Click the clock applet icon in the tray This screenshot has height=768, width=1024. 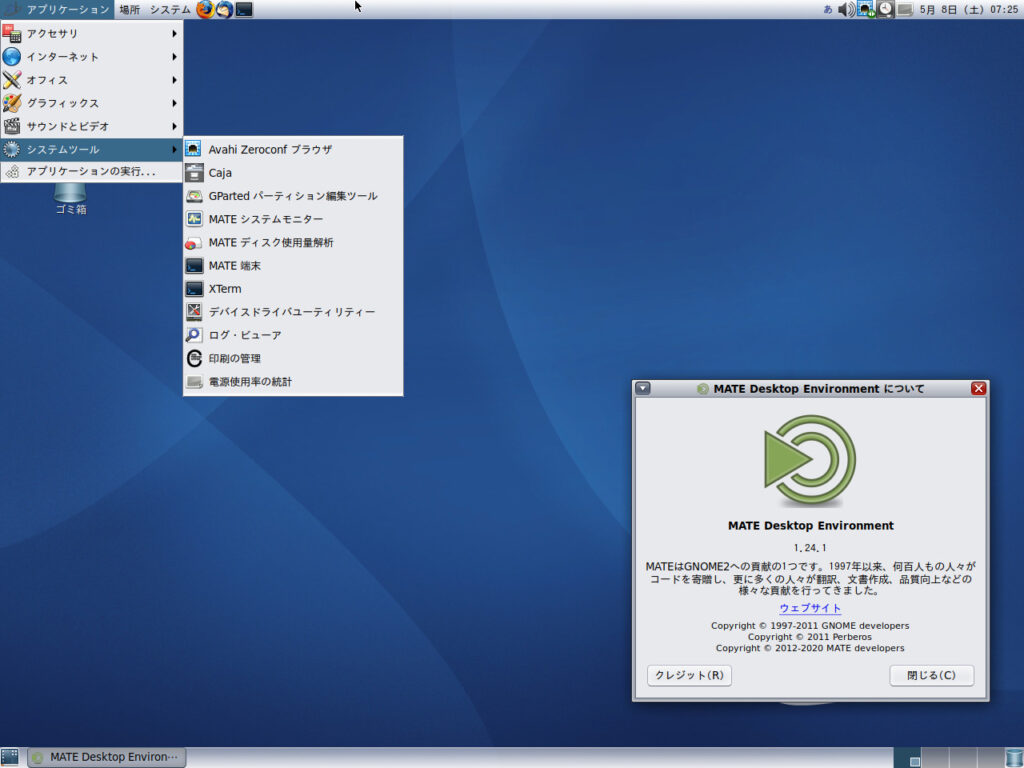[x=884, y=8]
